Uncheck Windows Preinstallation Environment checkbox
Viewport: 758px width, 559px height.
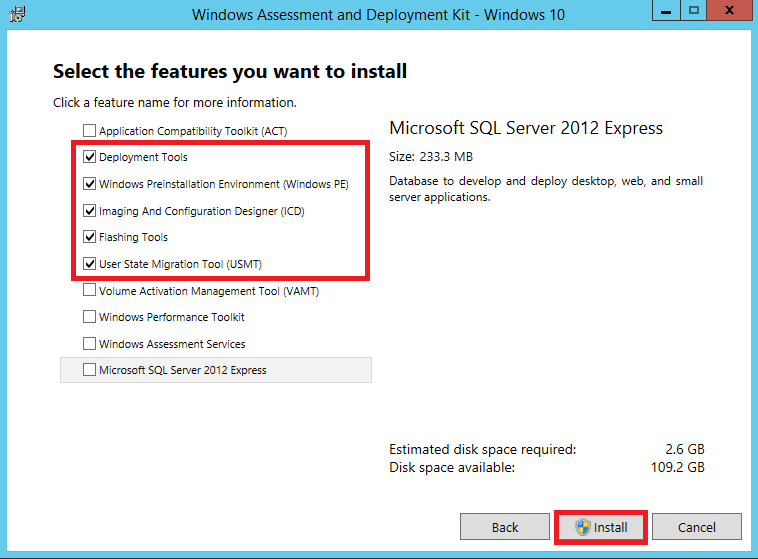[x=89, y=184]
